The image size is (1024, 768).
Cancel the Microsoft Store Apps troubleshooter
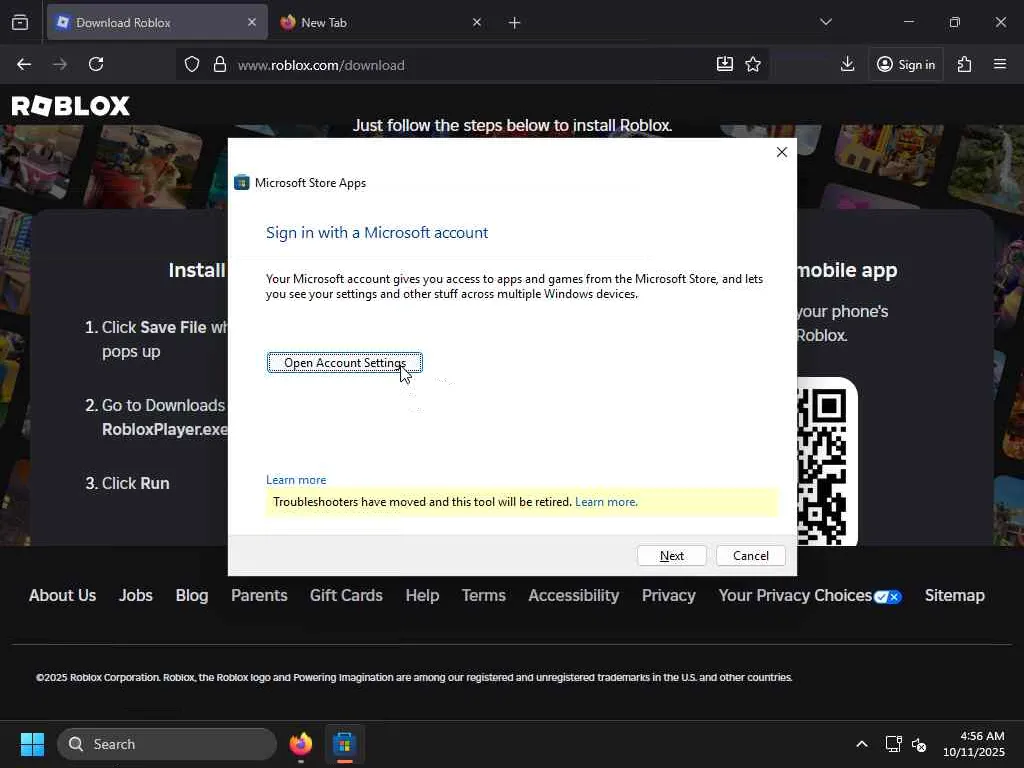(751, 556)
